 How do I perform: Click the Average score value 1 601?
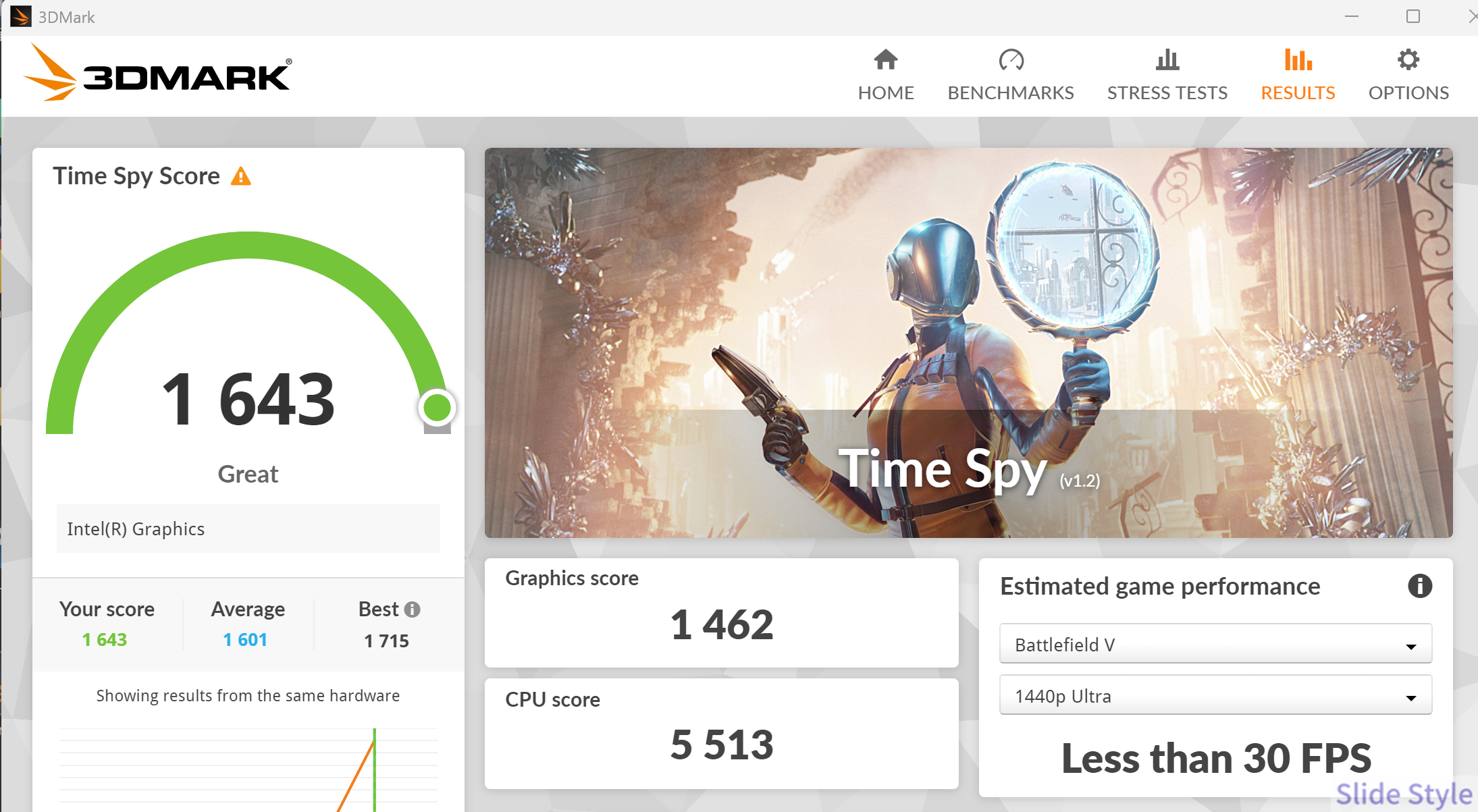(245, 640)
